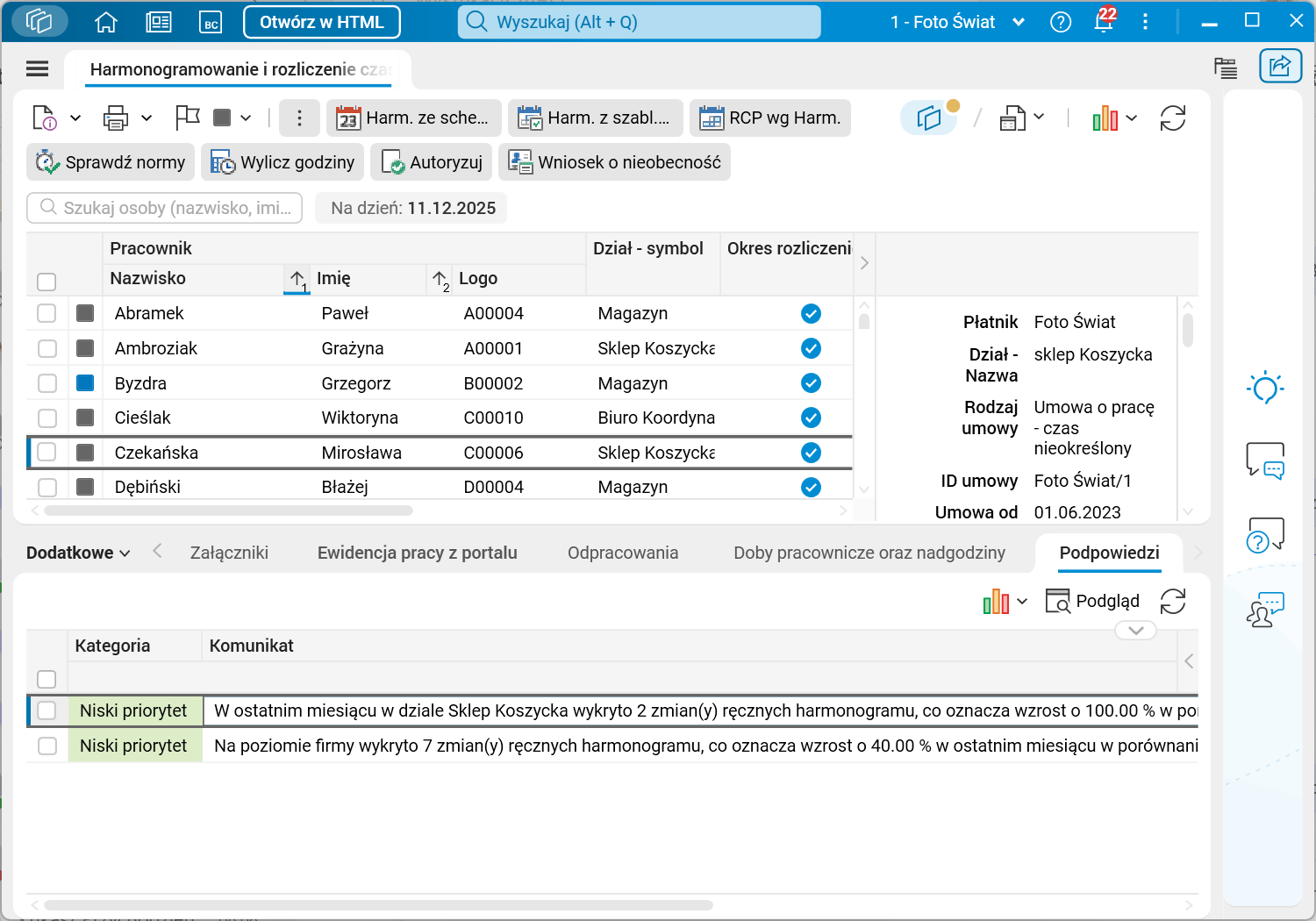
Task: Tick the checkbox for Ambroziak row
Action: tap(47, 348)
